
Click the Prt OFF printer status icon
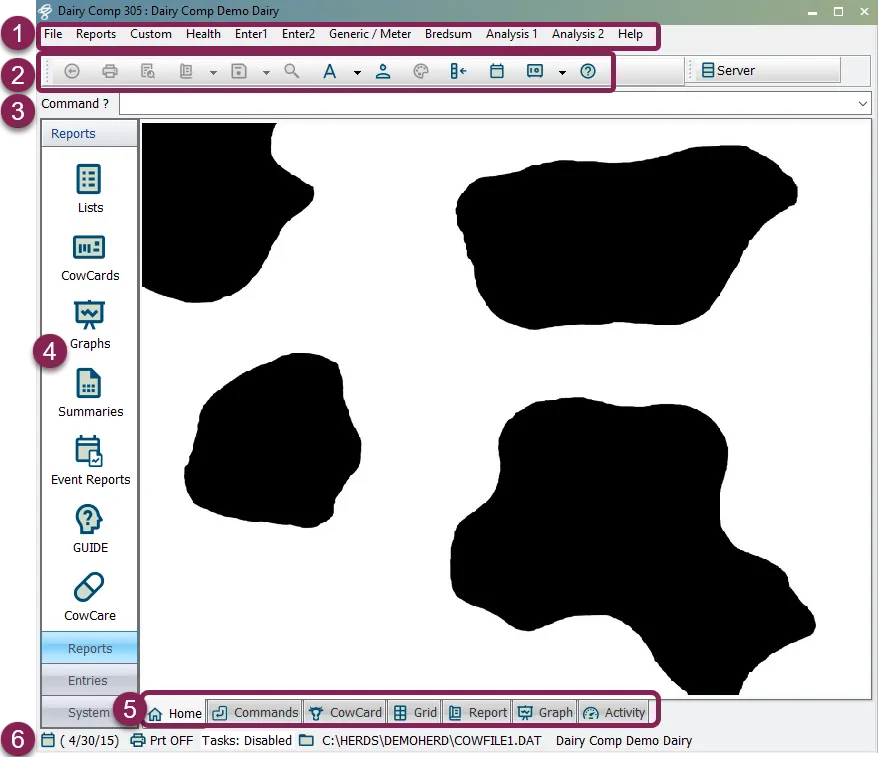[138, 740]
